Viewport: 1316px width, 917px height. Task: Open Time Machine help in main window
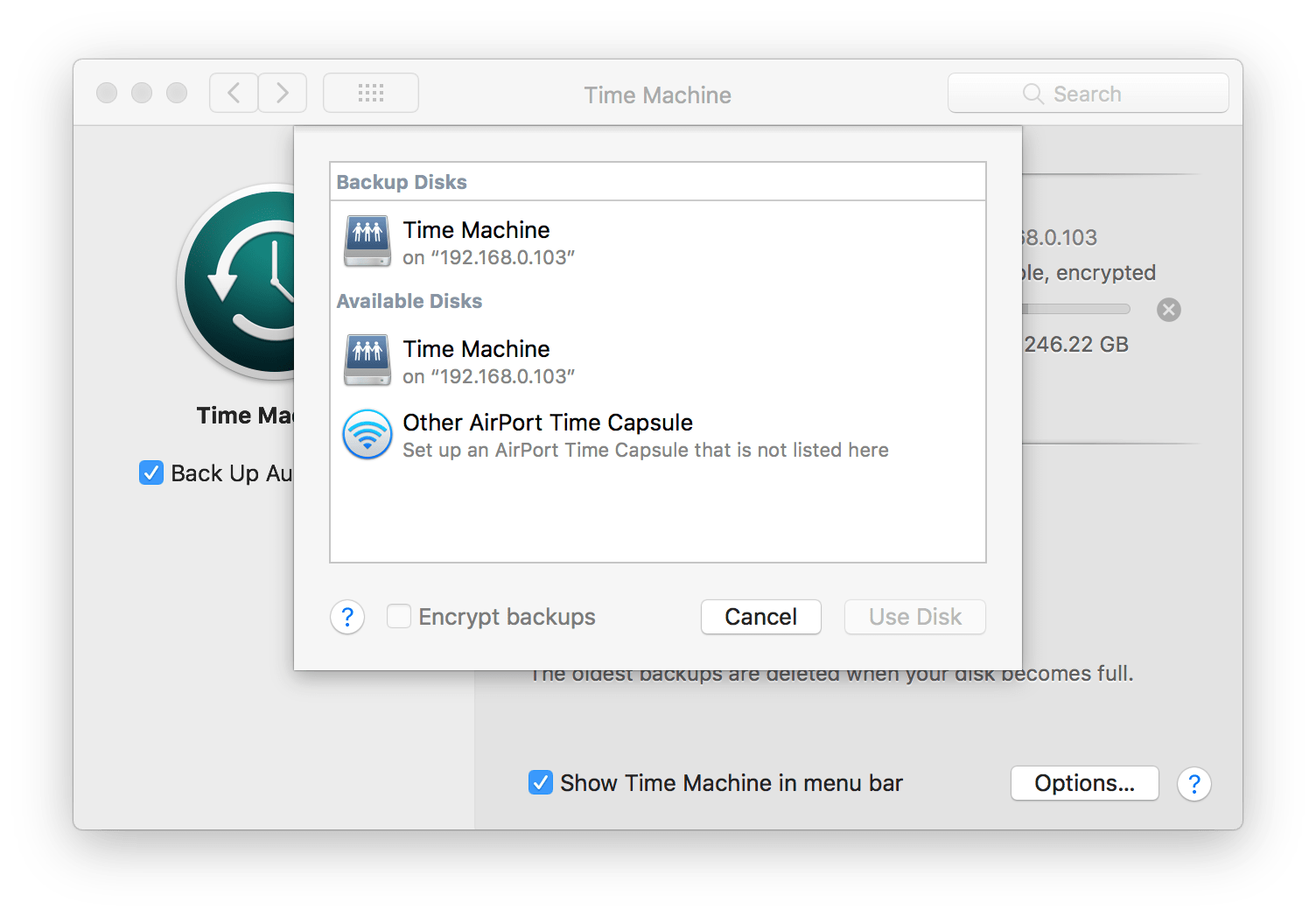point(1194,784)
